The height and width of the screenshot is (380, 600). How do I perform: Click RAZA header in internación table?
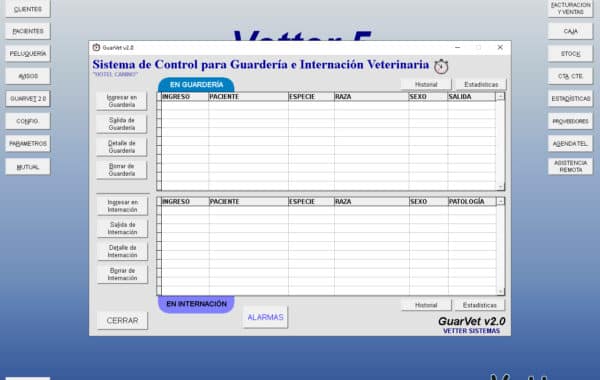click(372, 202)
